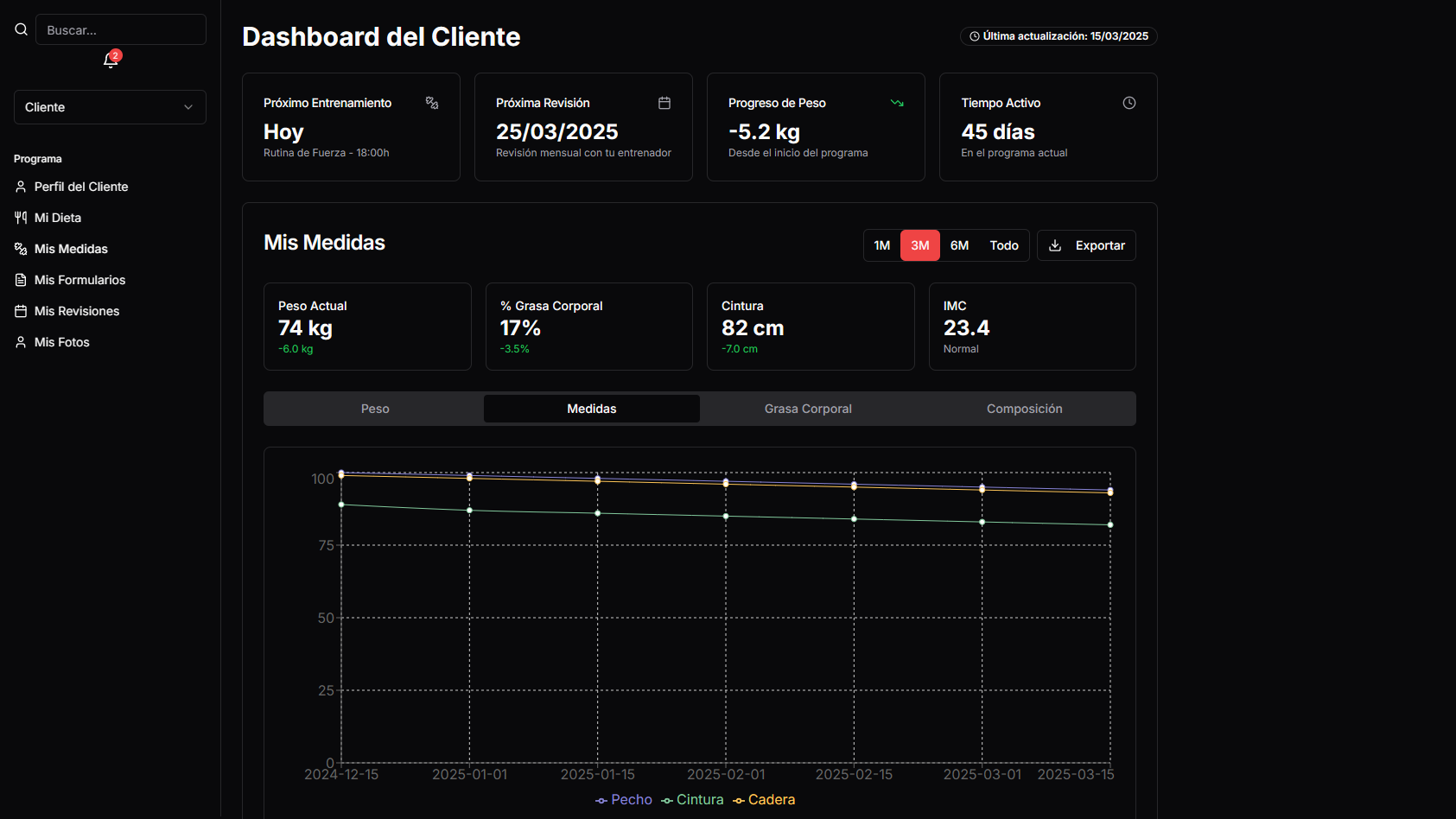Switch to the Grasa Corporal tab
The image size is (1456, 819).
pyautogui.click(x=808, y=409)
